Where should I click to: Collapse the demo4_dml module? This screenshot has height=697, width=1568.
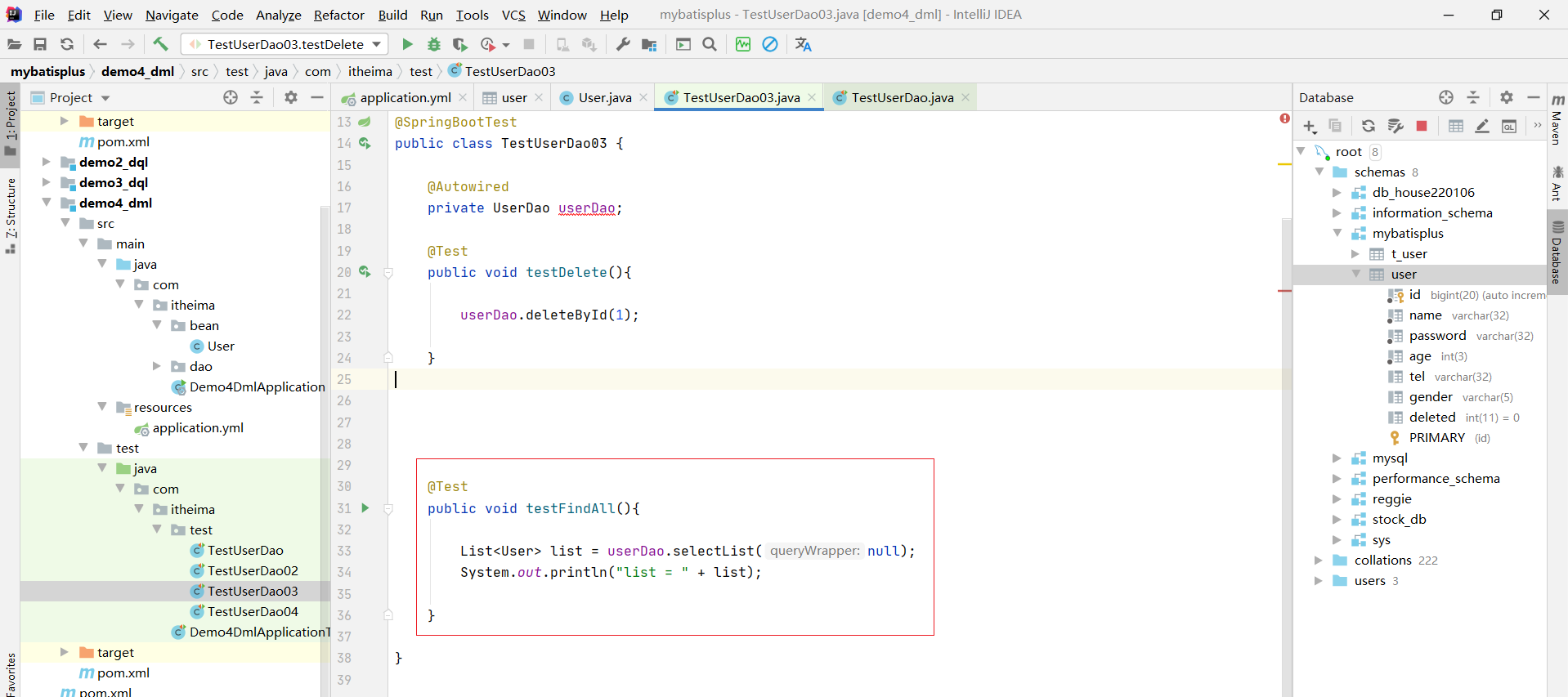coord(47,203)
